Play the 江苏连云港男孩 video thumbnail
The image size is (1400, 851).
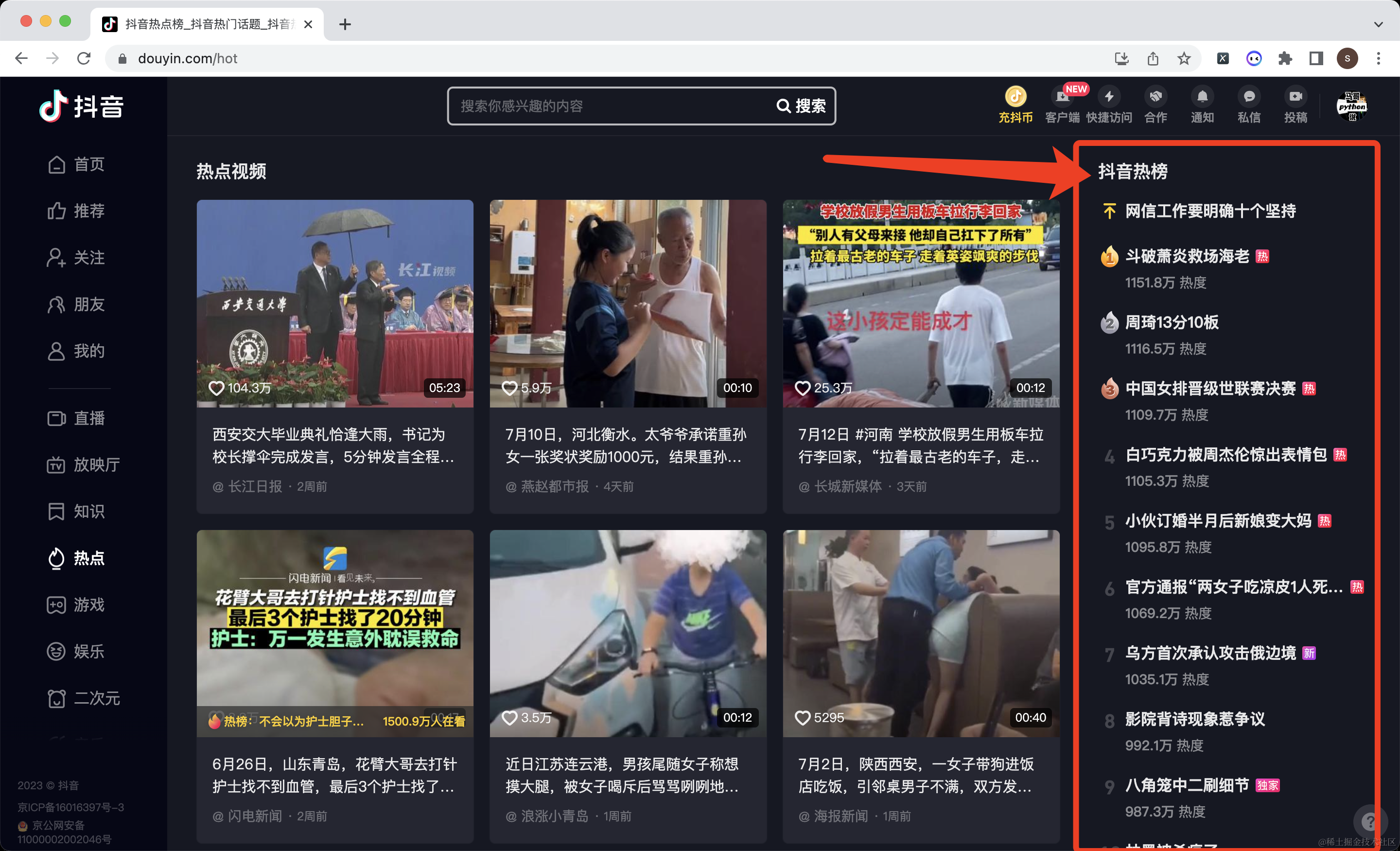(x=628, y=633)
